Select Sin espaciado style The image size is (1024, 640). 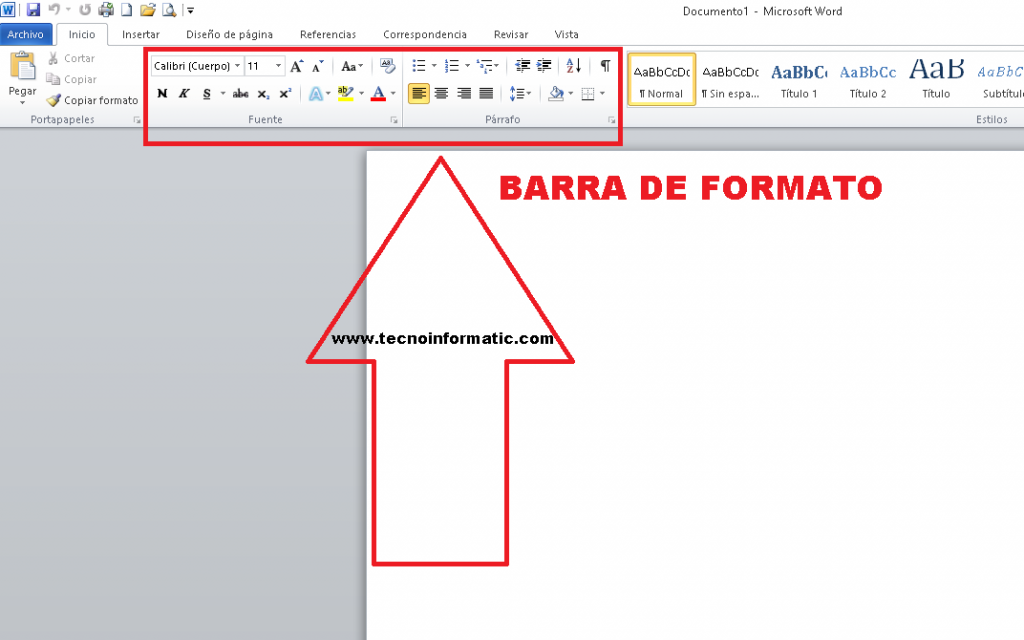point(730,79)
